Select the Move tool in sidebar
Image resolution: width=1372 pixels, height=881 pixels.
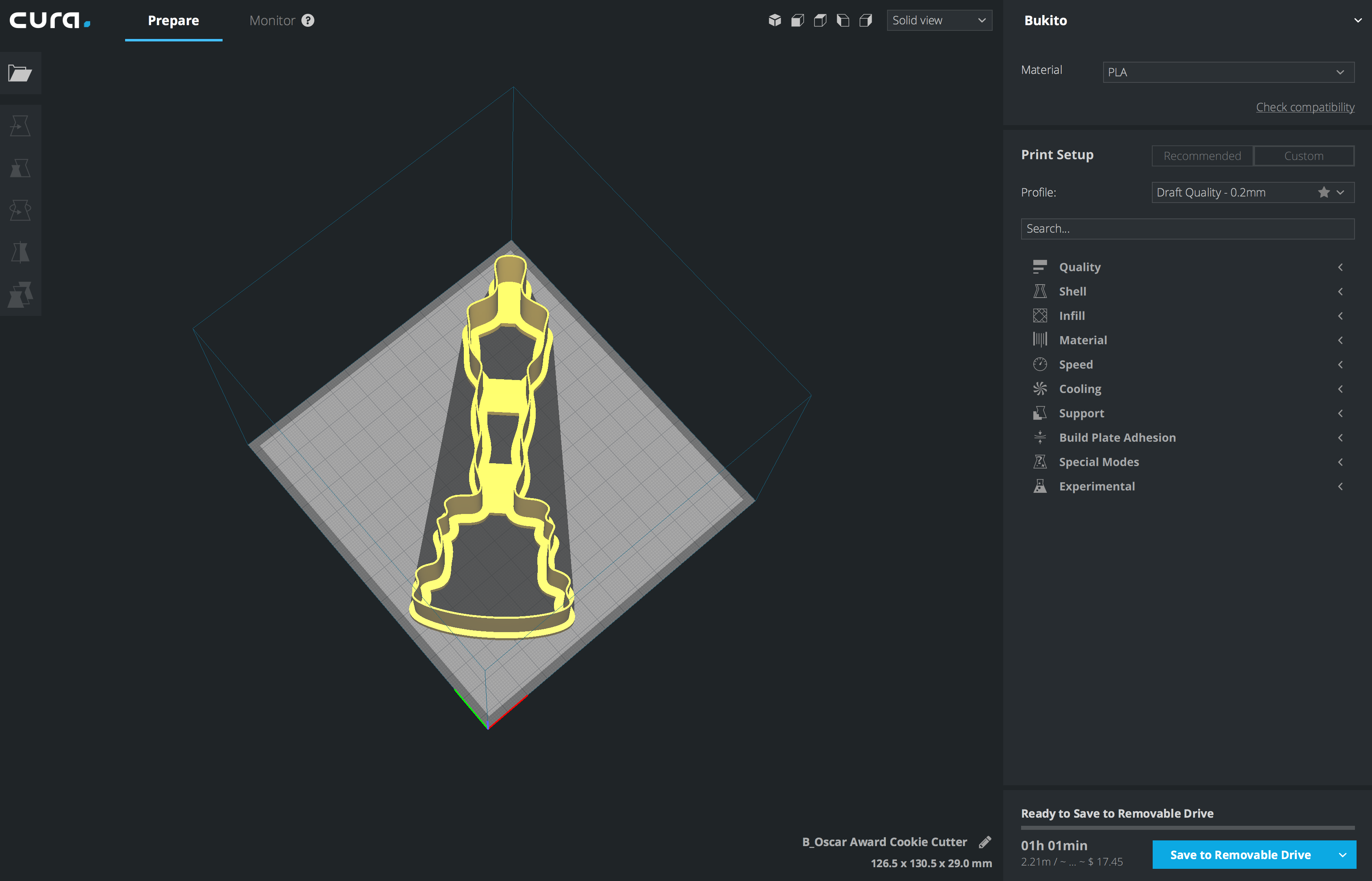[20, 126]
